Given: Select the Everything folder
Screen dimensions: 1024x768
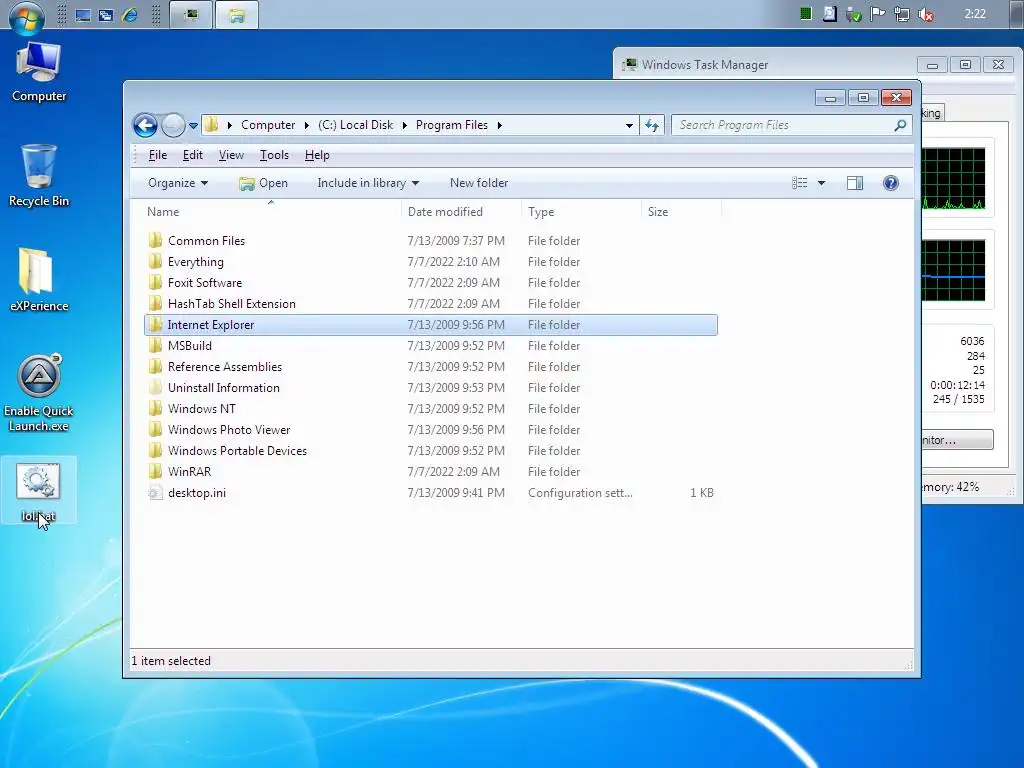Looking at the screenshot, I should click(x=431, y=262).
